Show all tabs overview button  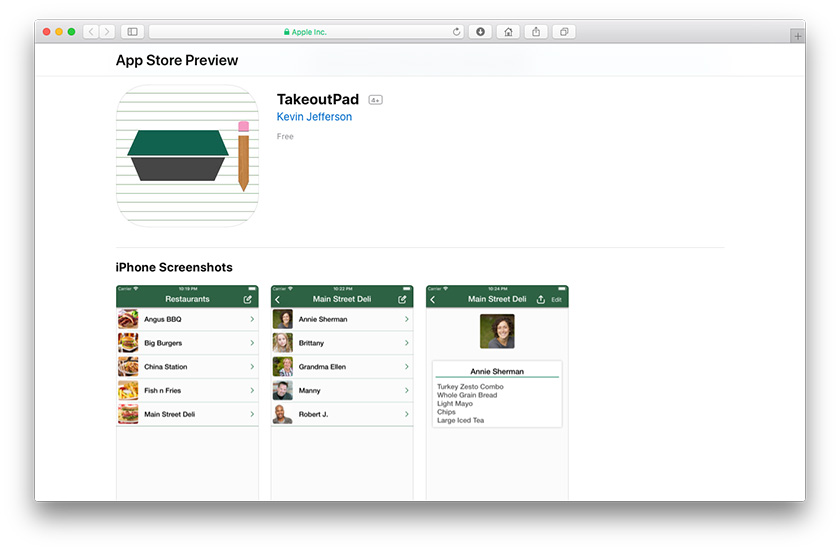[564, 32]
